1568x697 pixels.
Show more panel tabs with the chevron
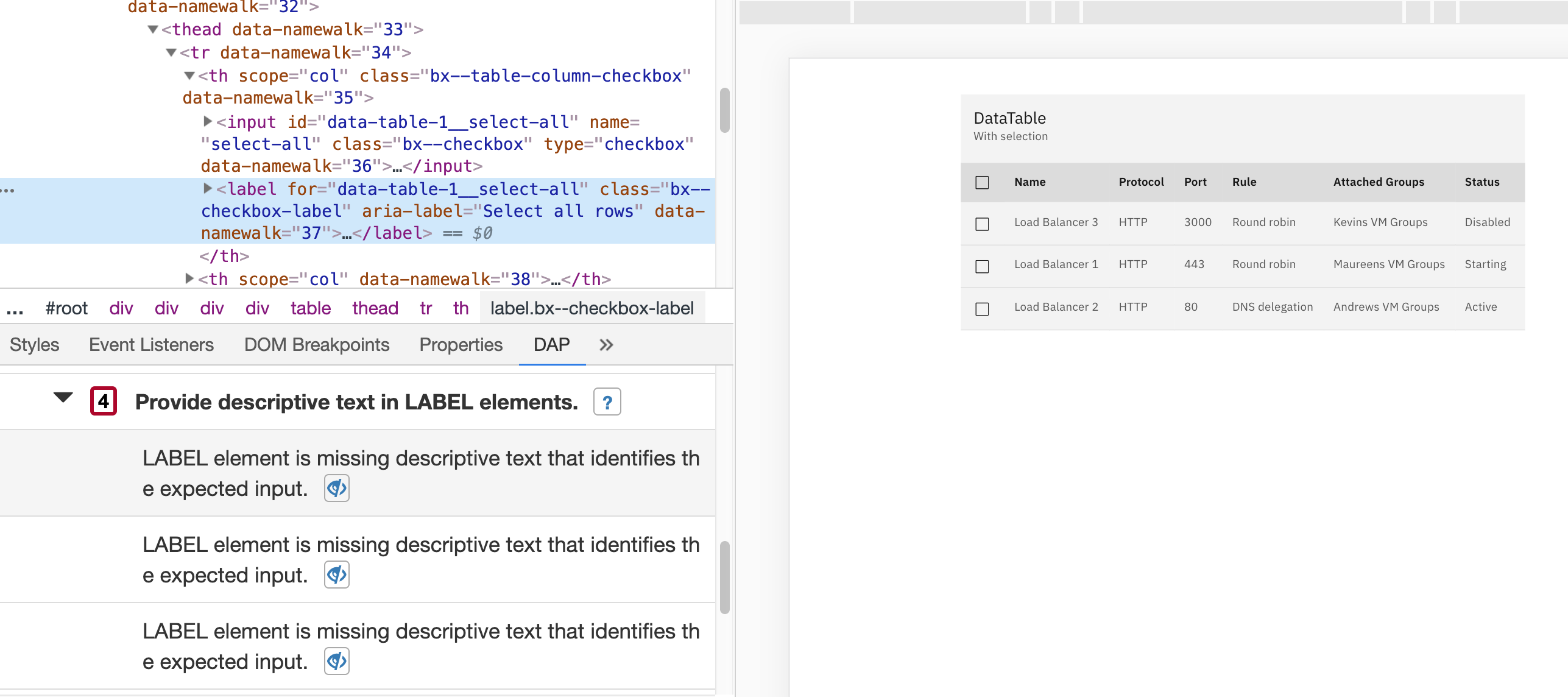coord(606,345)
